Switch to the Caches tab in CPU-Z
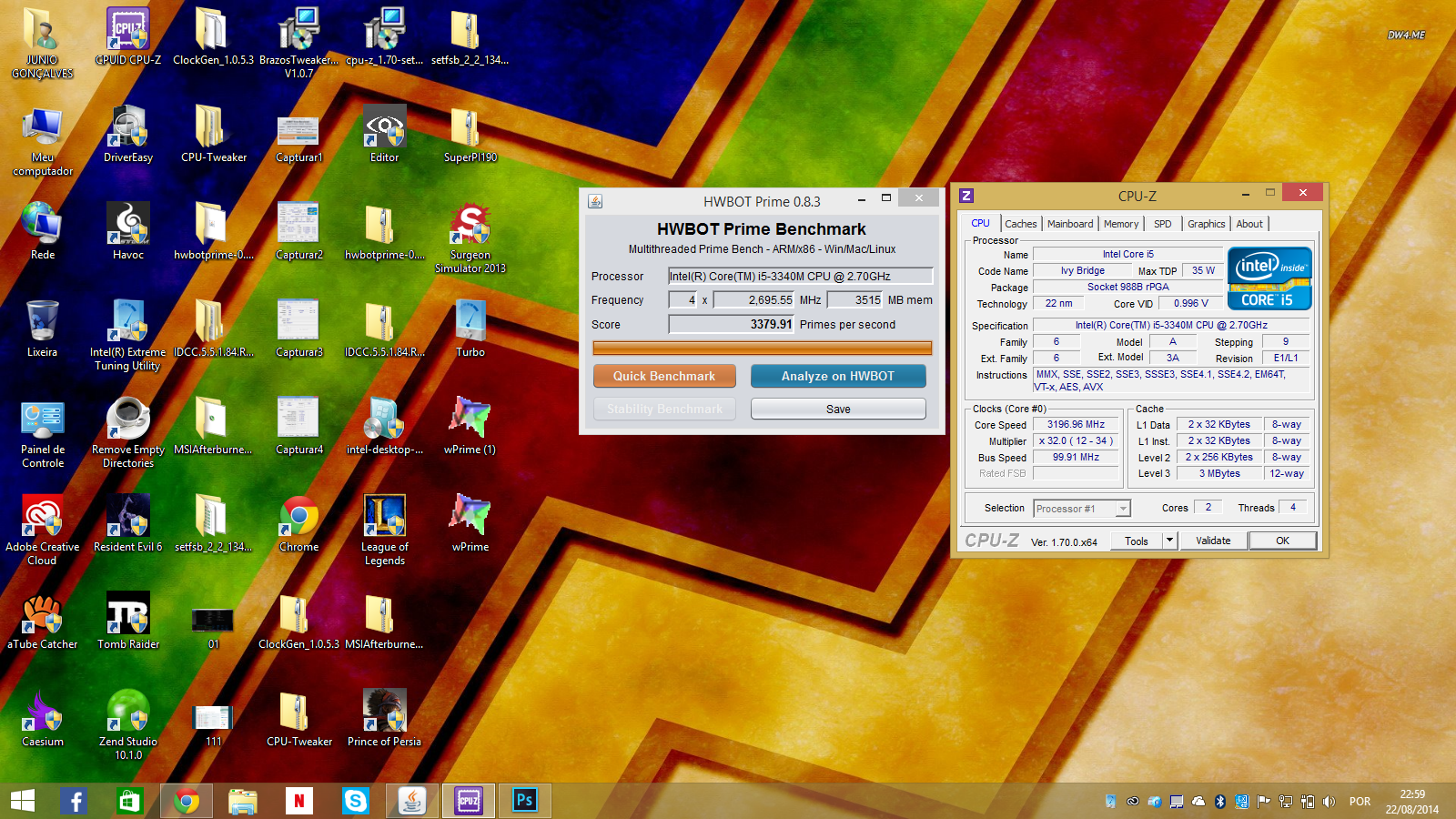1456x819 pixels. coord(1021,224)
